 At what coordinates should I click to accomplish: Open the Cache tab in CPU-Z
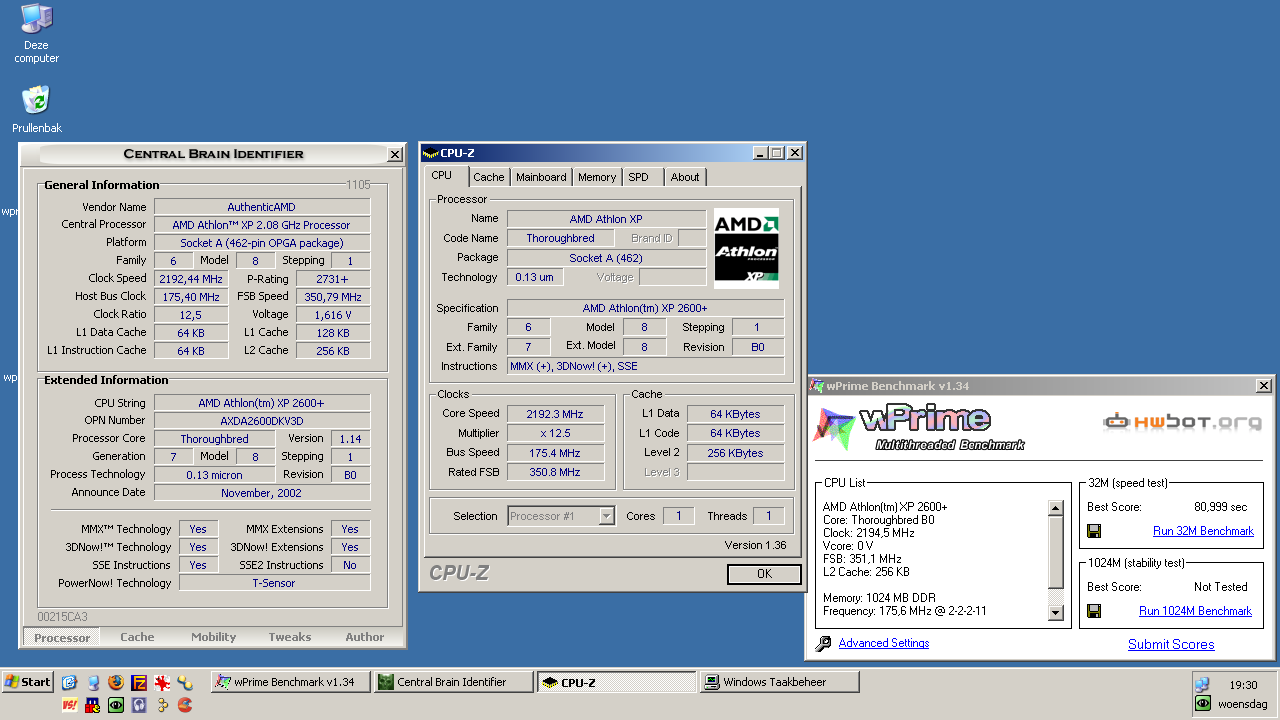coord(489,177)
